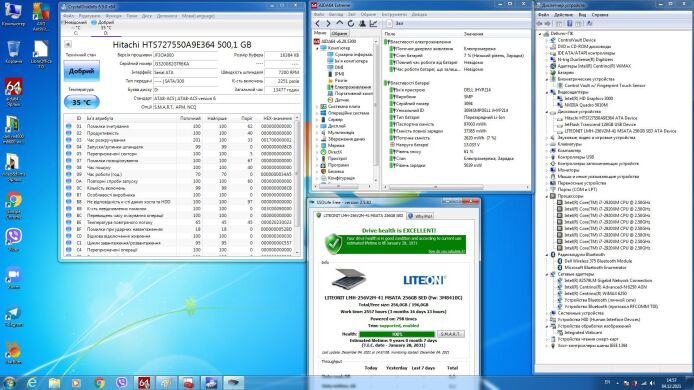
Task: Go back in AIDA64 toolbar
Action: point(317,23)
